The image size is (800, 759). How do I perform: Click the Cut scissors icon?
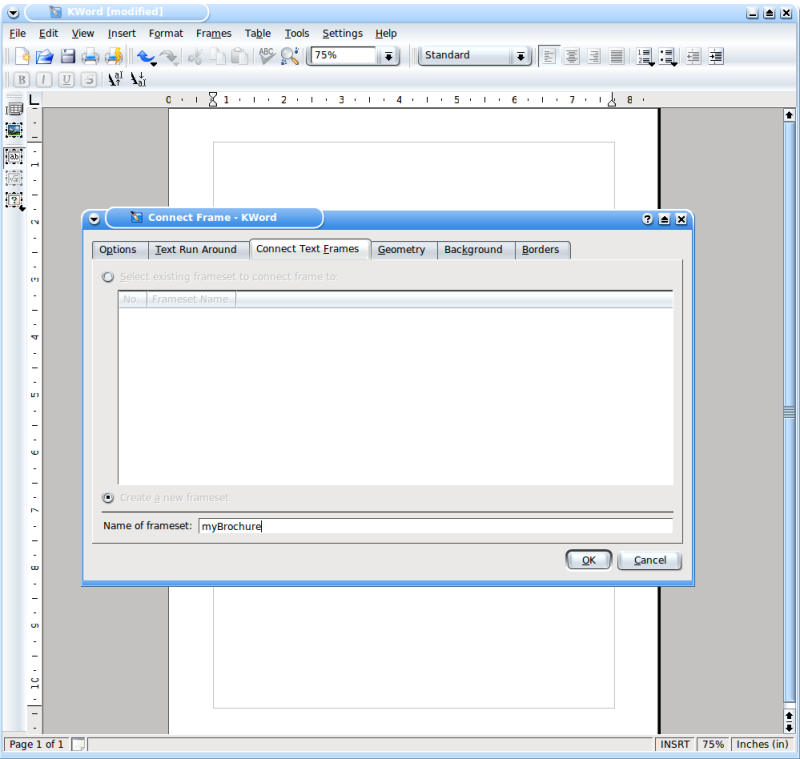[195, 56]
